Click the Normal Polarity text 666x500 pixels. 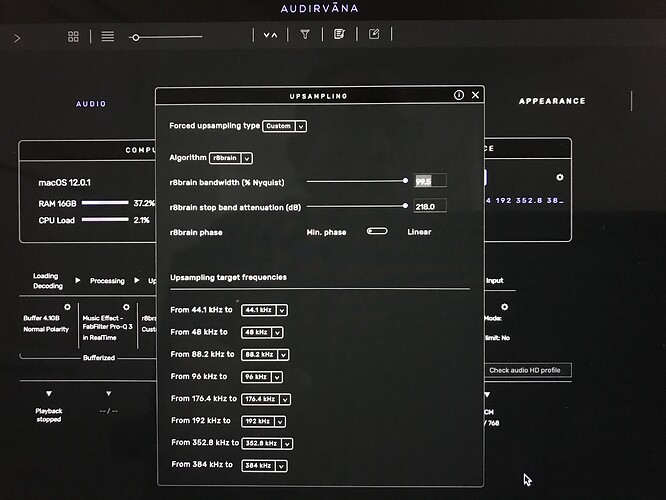[46, 329]
